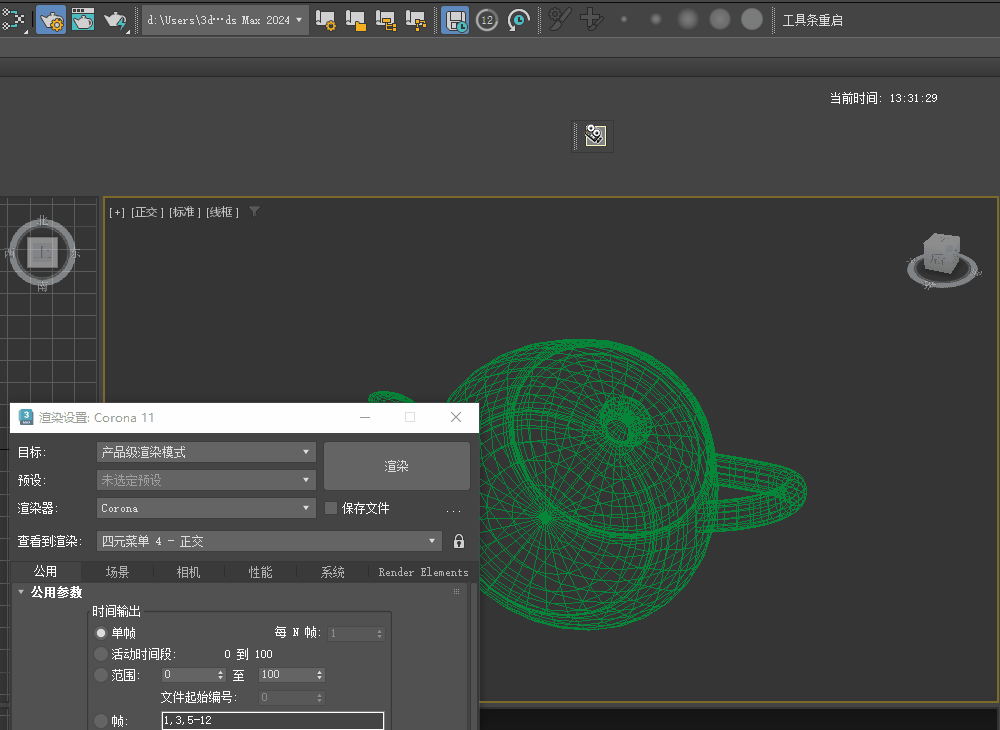The image size is (1000, 730).
Task: Select the 活动时间段 radio button
Action: click(x=101, y=654)
